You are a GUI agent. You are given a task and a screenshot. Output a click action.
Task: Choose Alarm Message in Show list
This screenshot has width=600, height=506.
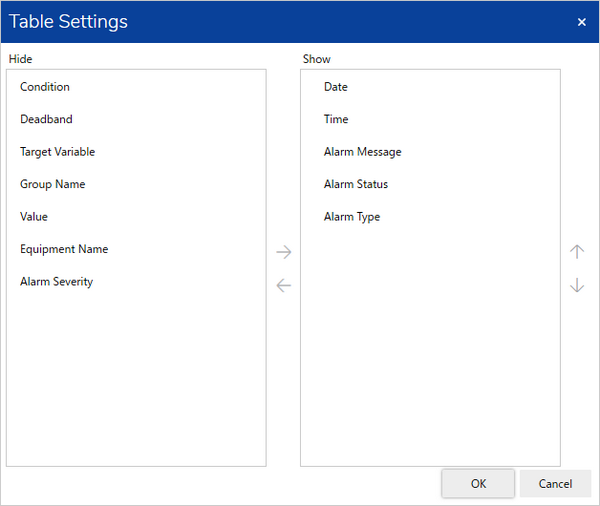(x=363, y=152)
